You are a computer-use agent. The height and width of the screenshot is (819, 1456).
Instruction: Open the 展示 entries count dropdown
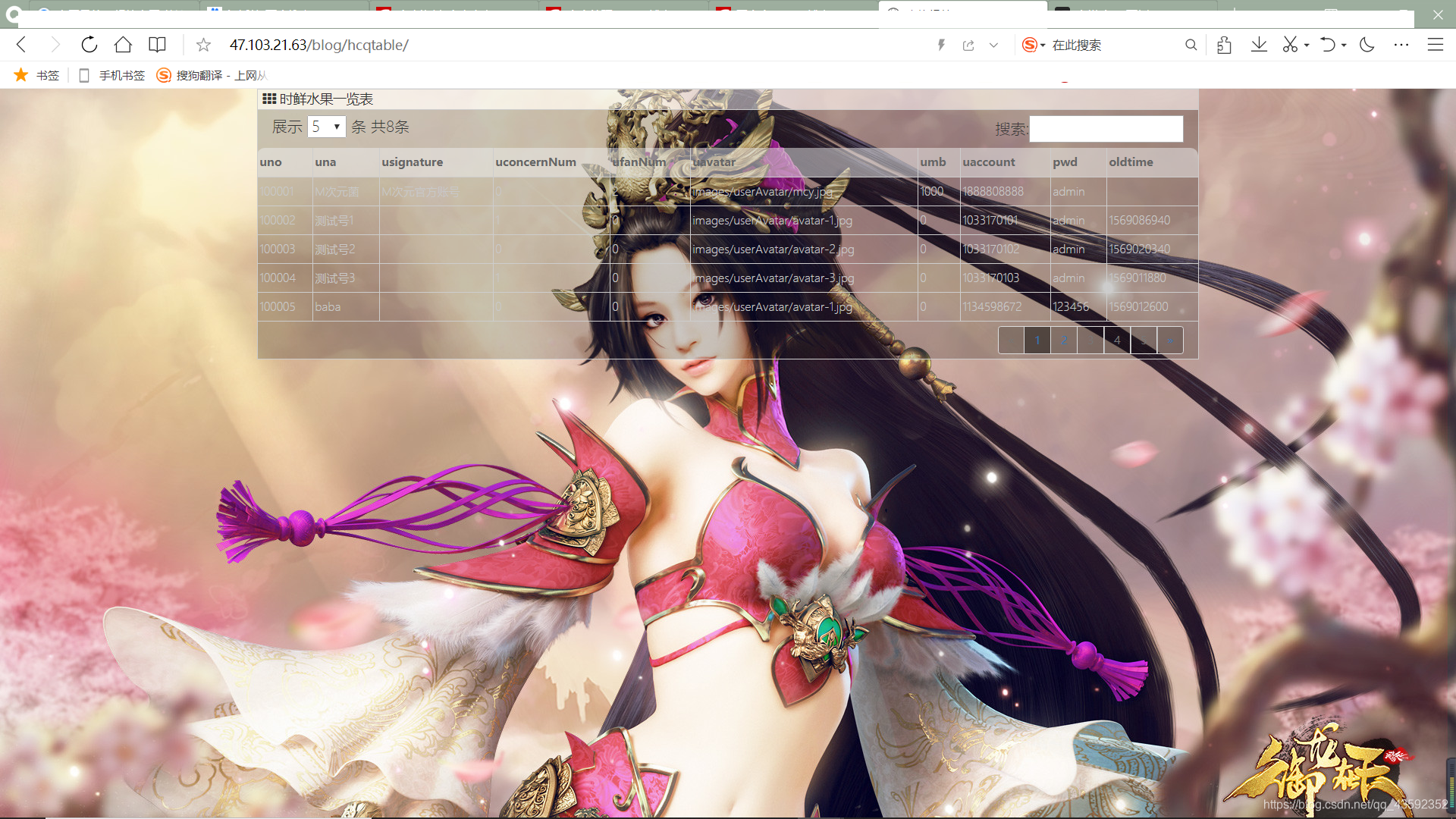326,127
